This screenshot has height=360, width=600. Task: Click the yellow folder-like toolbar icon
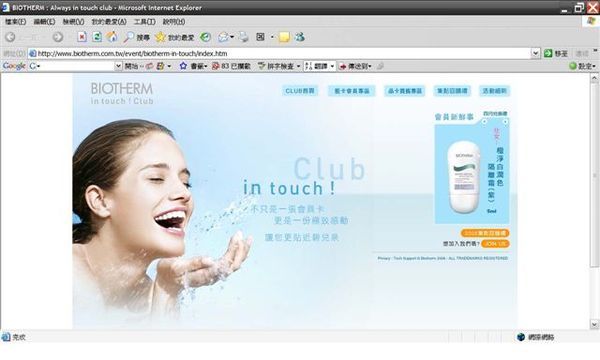[284, 37]
